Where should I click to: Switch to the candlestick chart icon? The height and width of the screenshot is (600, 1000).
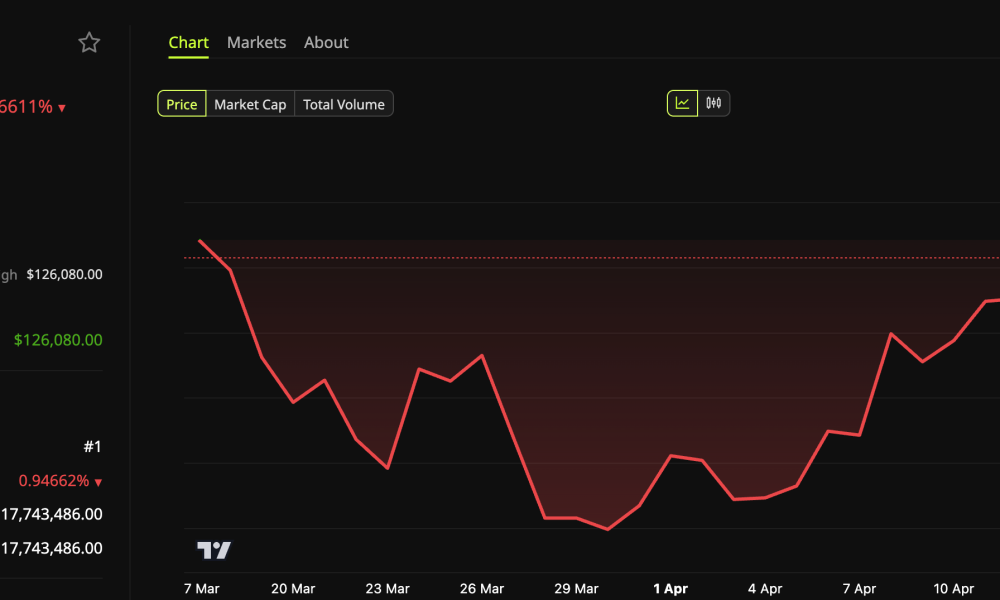[714, 102]
